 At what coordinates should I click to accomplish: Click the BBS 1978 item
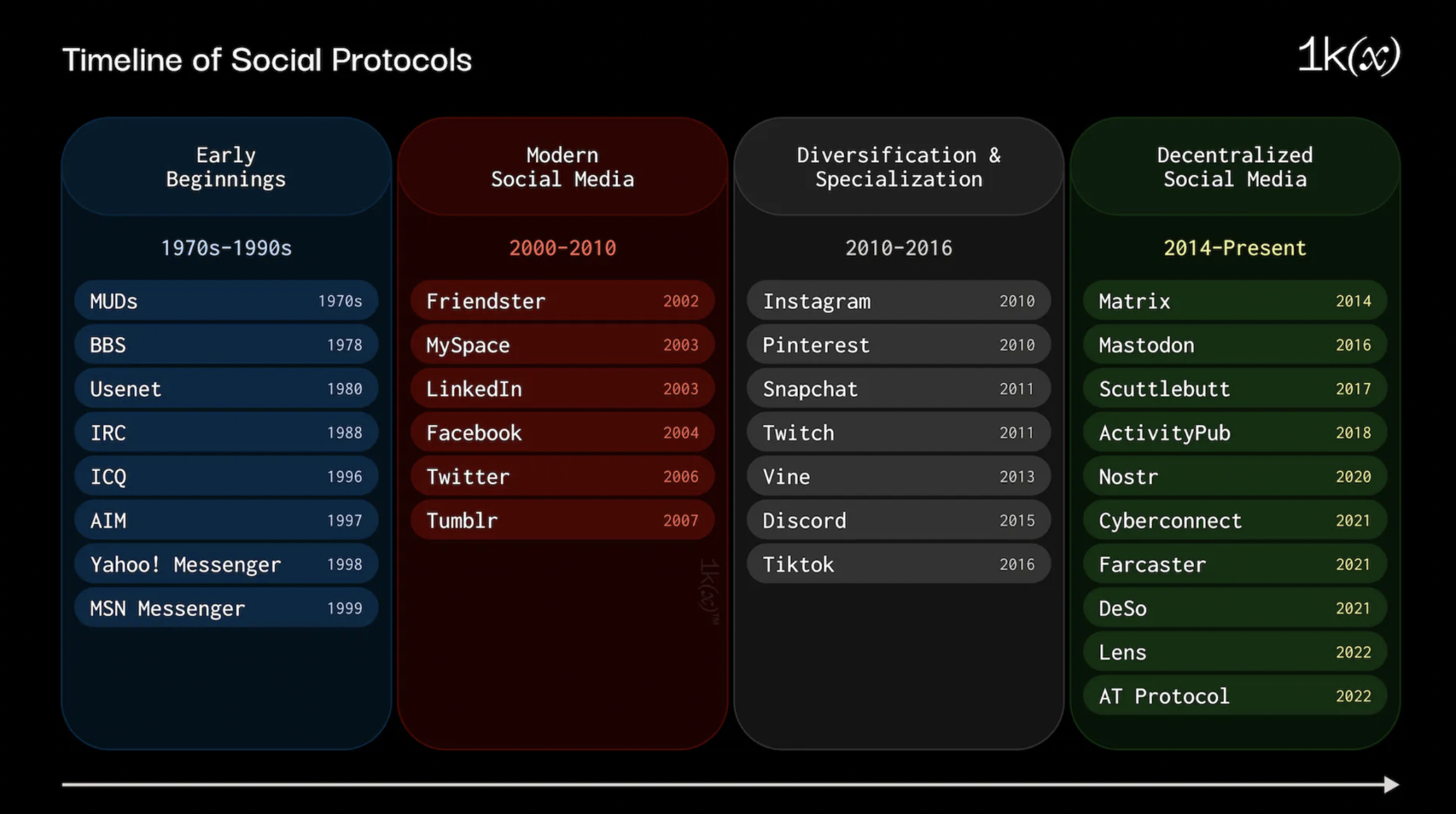(x=225, y=344)
